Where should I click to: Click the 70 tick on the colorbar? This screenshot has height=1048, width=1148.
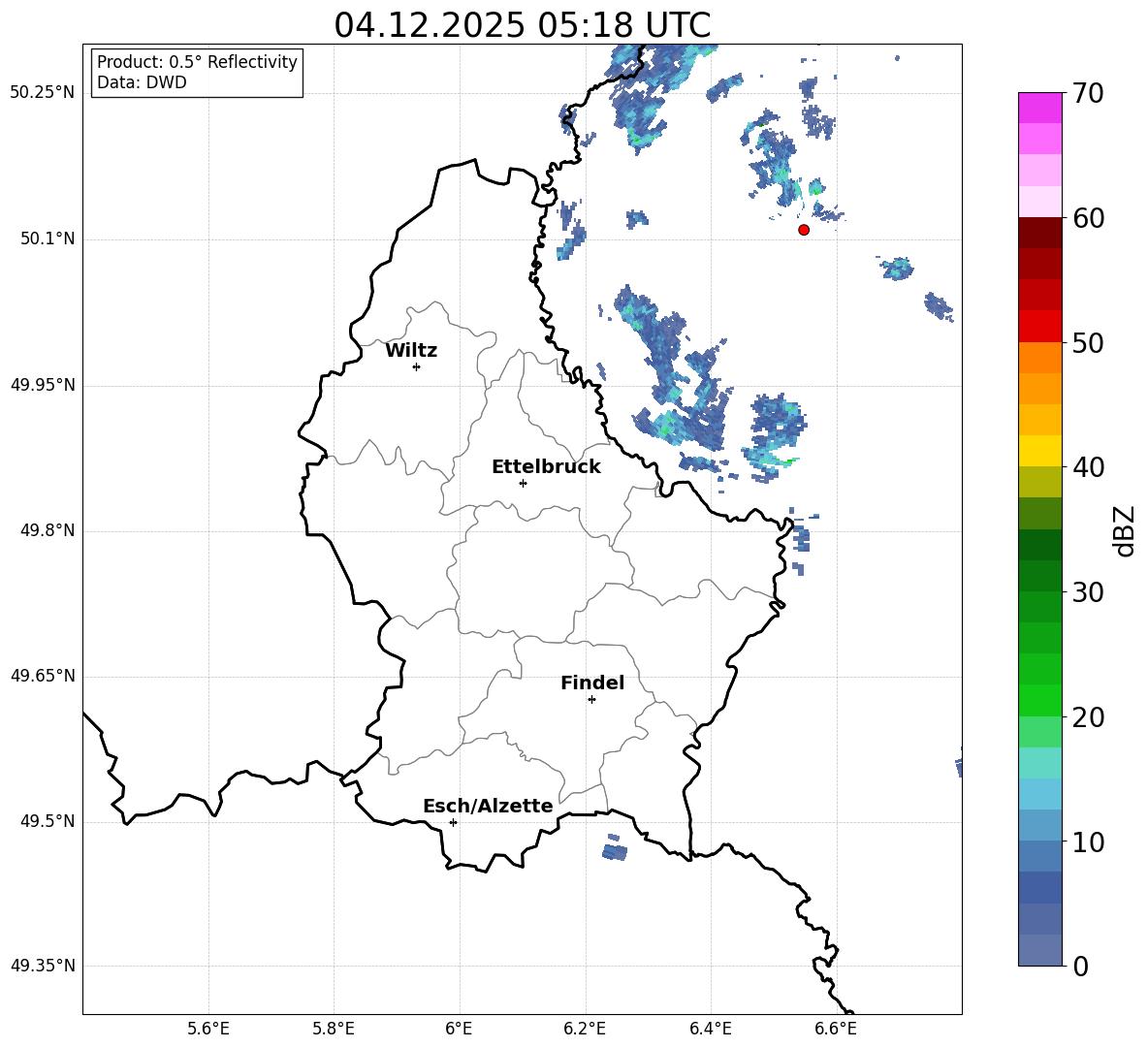point(1087,93)
